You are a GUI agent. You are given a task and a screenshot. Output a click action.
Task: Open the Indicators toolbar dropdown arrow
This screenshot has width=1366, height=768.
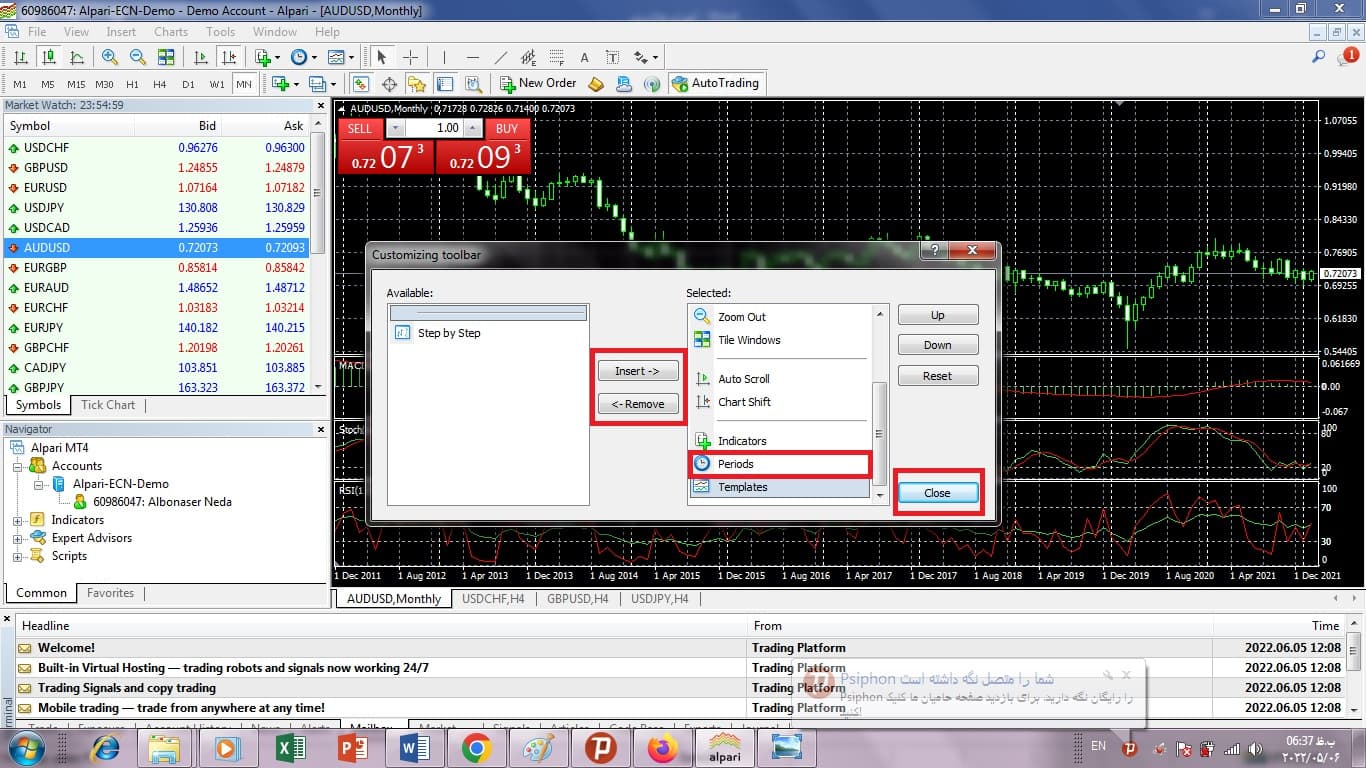277,57
